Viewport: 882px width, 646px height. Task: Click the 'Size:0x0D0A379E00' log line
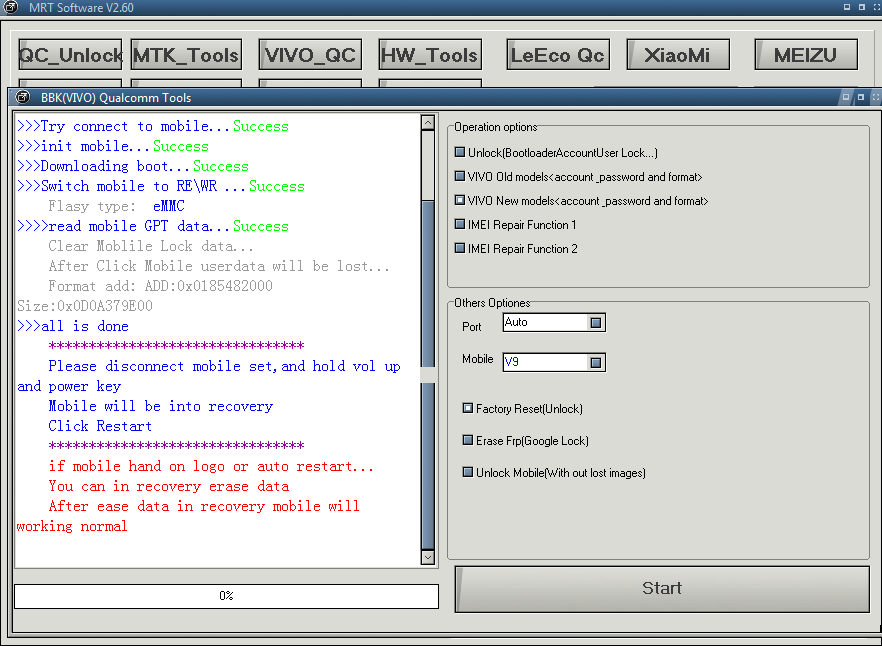[x=85, y=306]
